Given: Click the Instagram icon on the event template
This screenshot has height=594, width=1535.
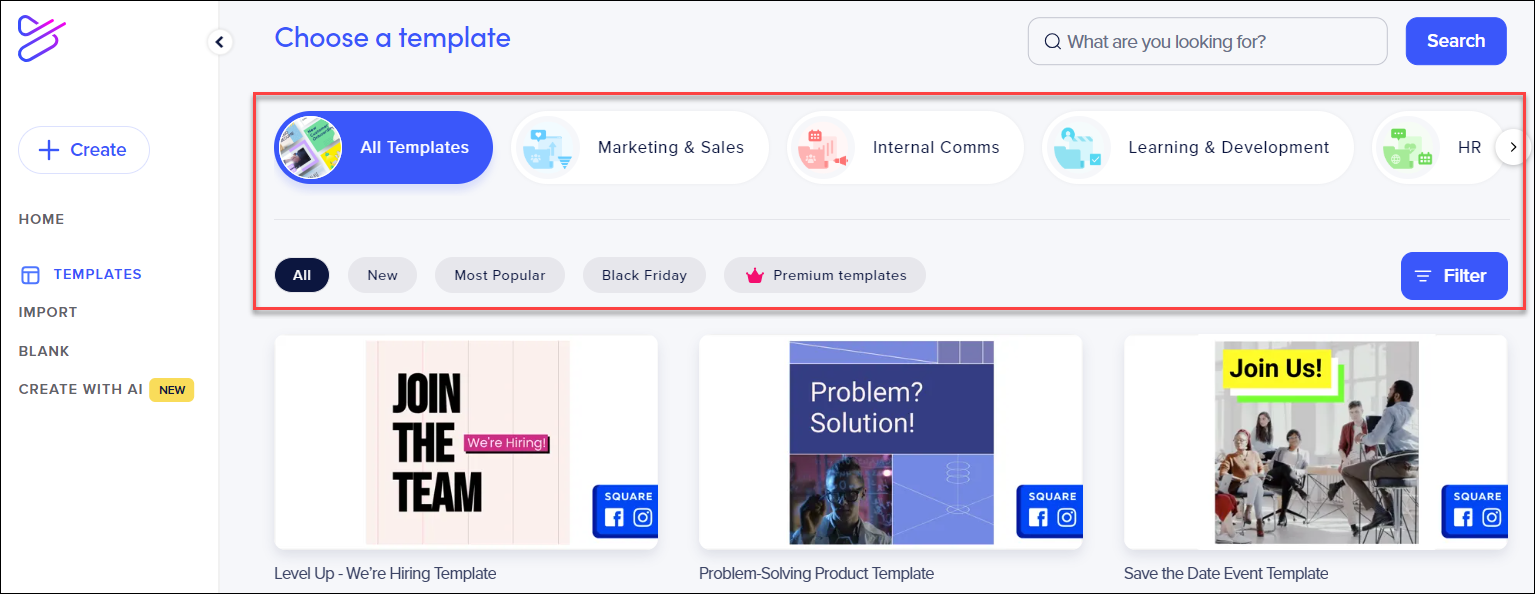Looking at the screenshot, I should [1491, 515].
